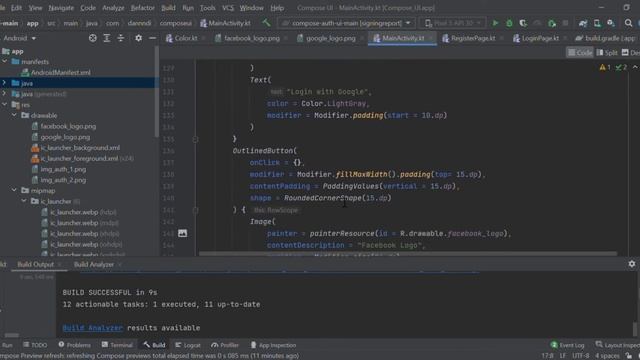Open the Device Manager icon
The width and height of the screenshot is (640, 360).
point(597,23)
